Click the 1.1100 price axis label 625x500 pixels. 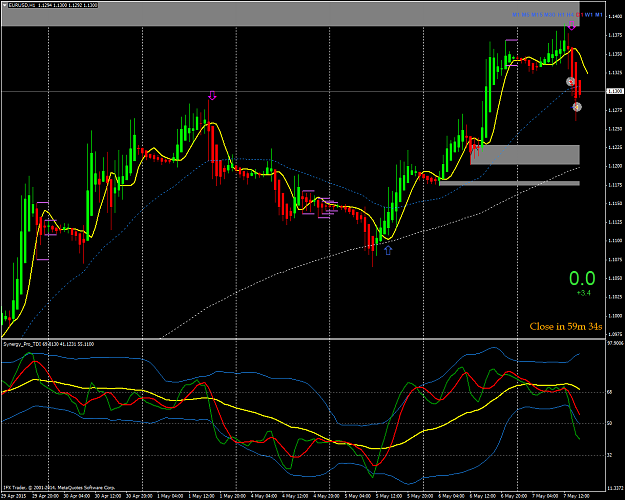tap(615, 241)
